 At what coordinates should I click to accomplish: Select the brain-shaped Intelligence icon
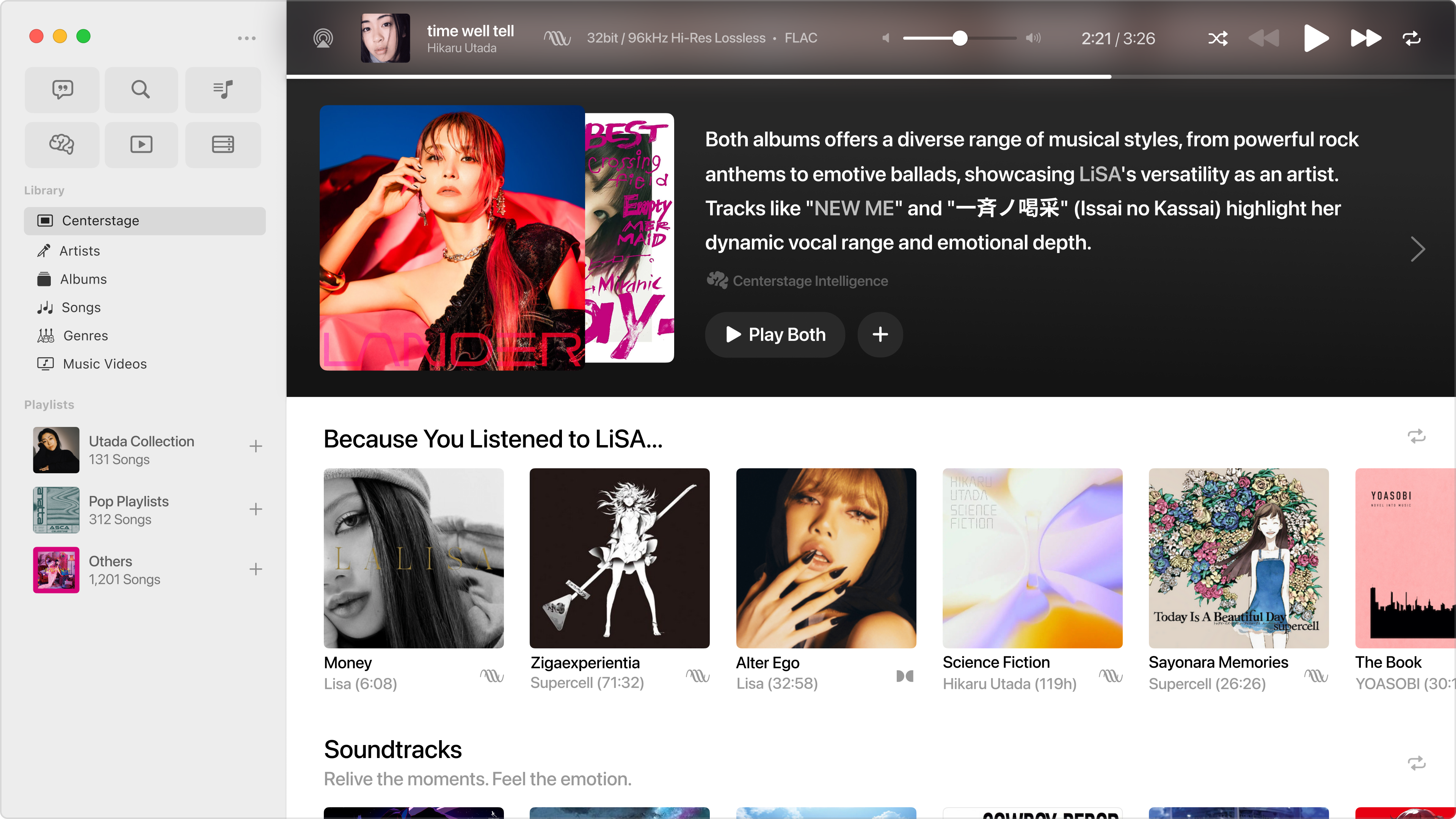point(61,145)
